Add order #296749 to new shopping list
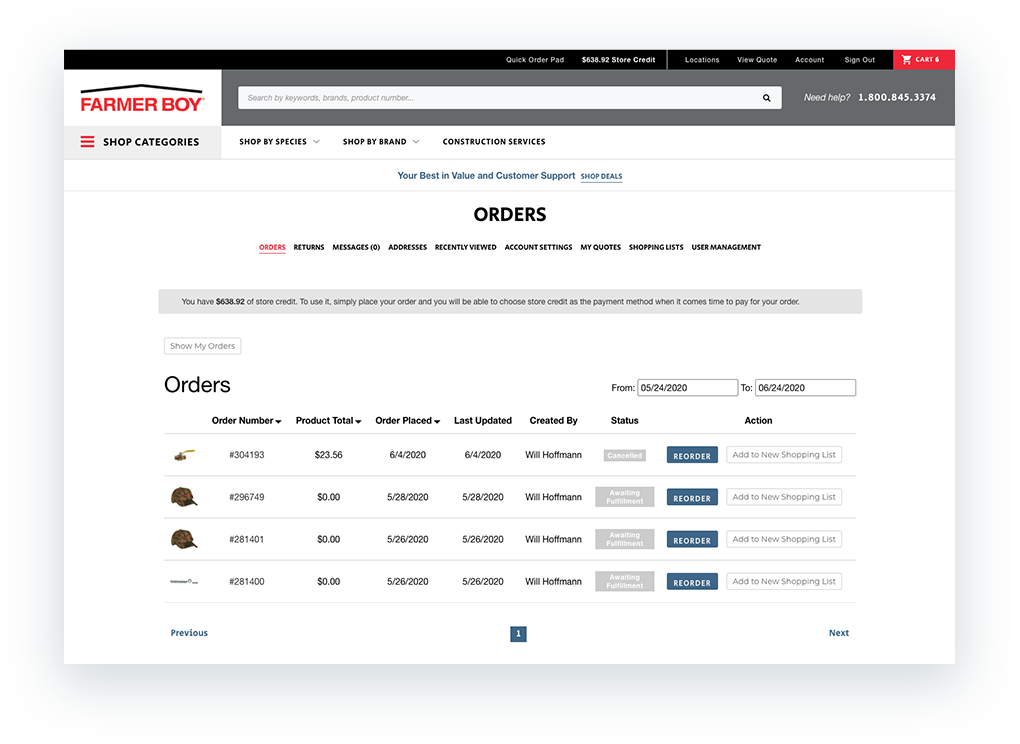Viewport: 1020px width, 744px height. [x=784, y=496]
